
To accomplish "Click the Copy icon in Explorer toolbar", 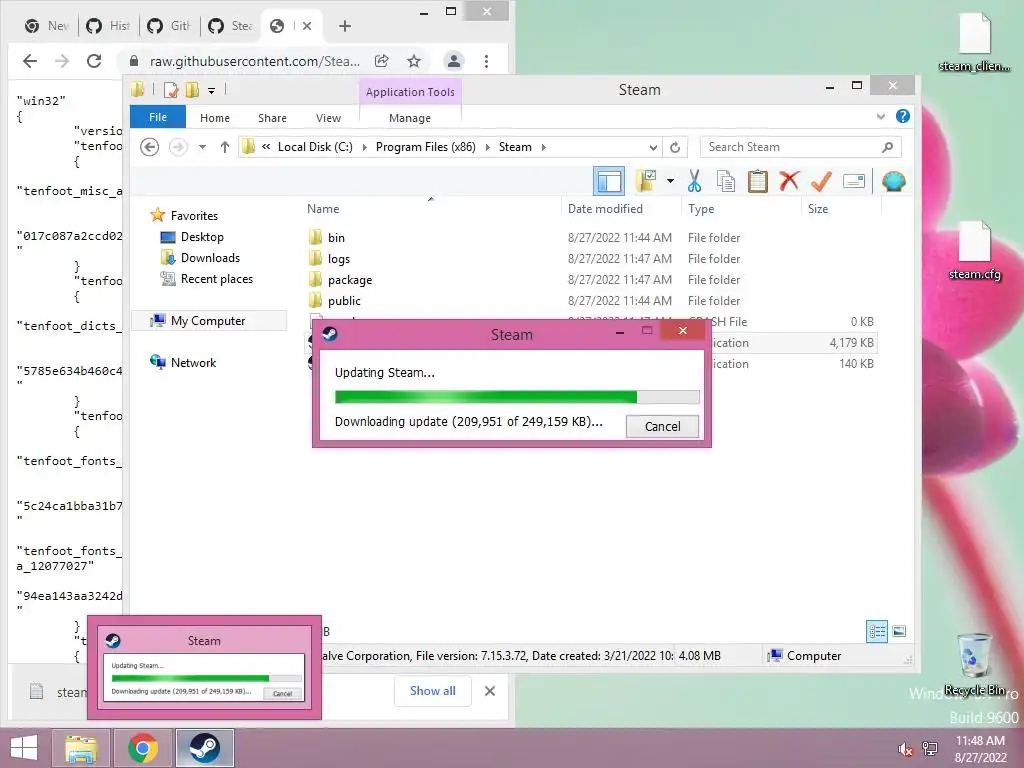I will pos(726,181).
